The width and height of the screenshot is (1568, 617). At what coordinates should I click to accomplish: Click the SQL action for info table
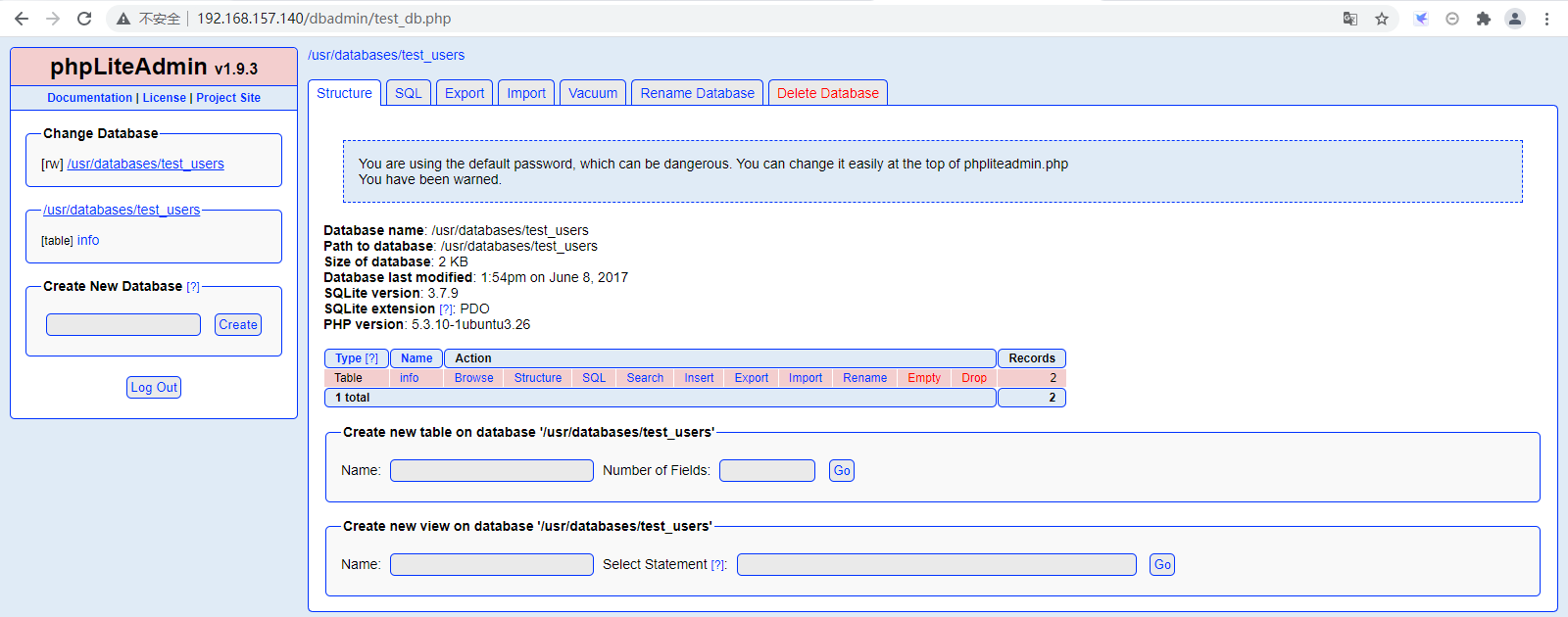[x=594, y=378]
